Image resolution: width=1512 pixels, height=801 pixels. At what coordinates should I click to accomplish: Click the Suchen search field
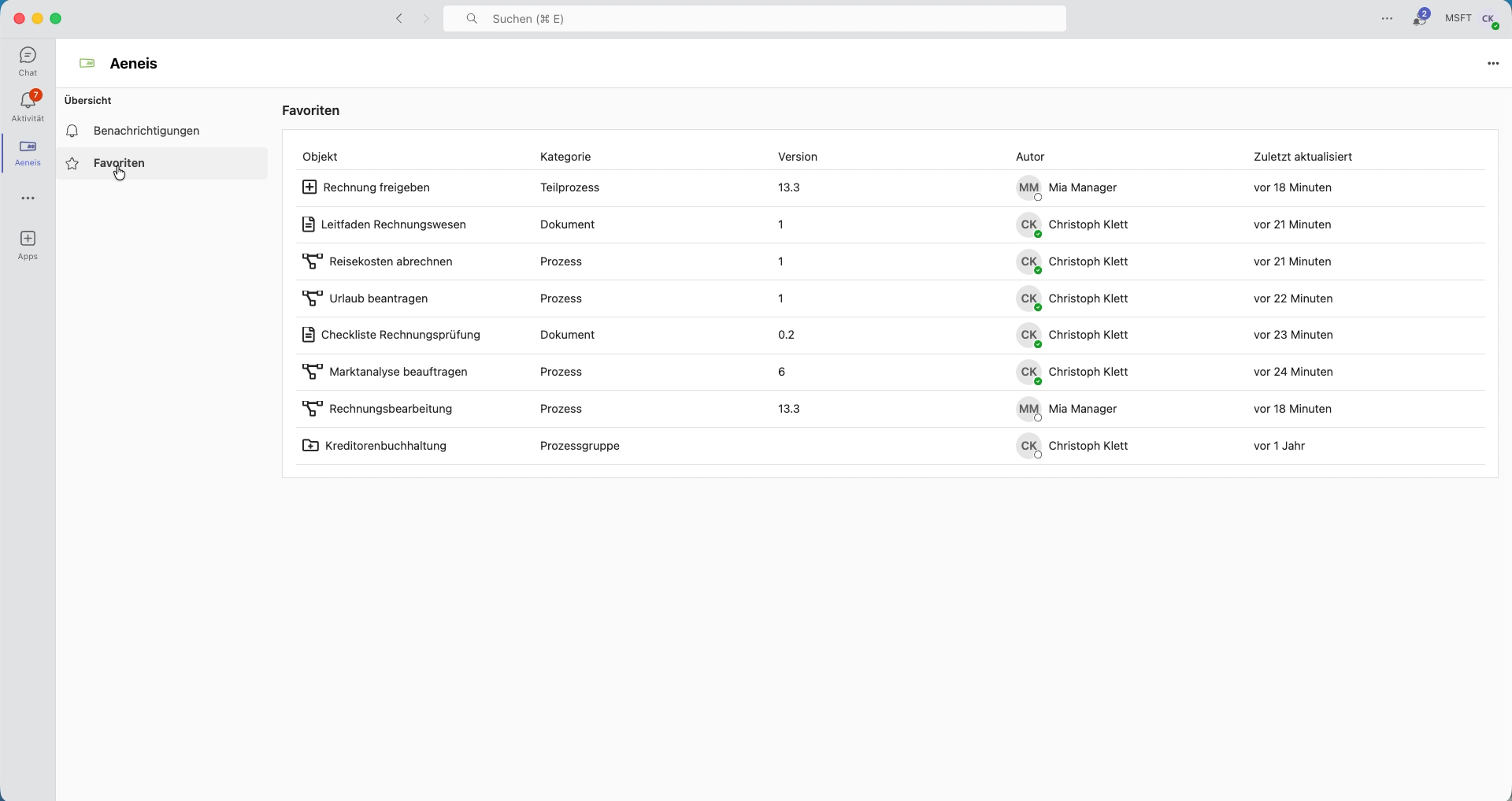click(x=754, y=18)
